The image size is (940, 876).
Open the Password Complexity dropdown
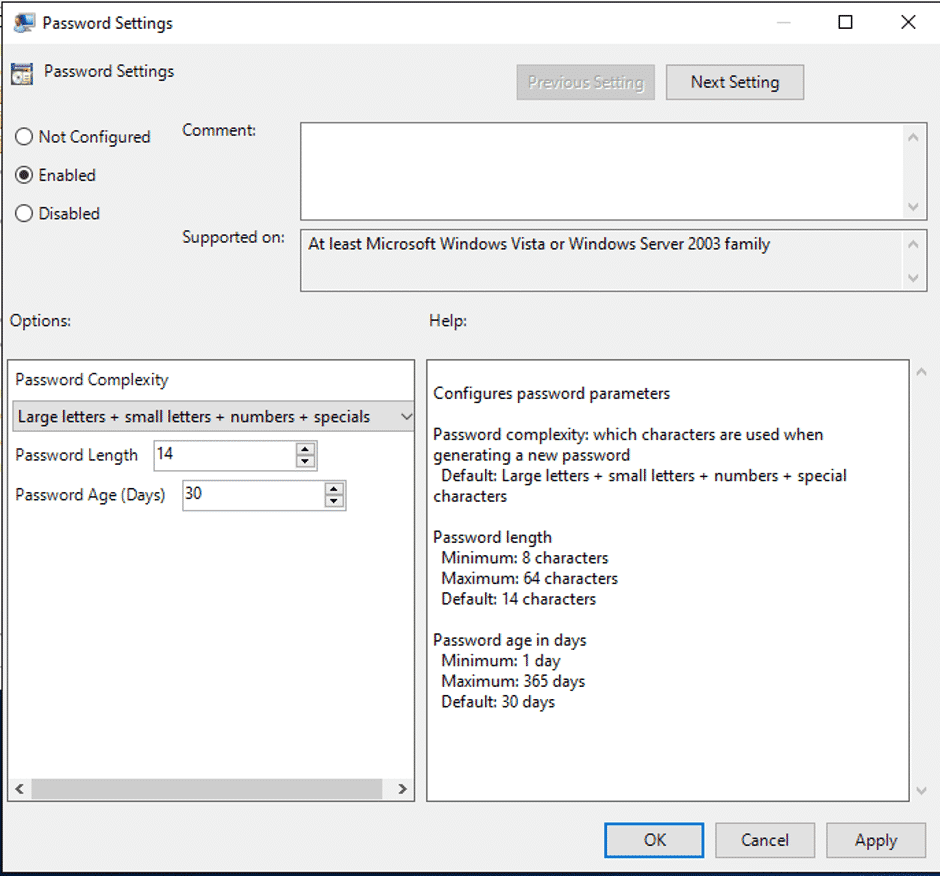tap(405, 416)
